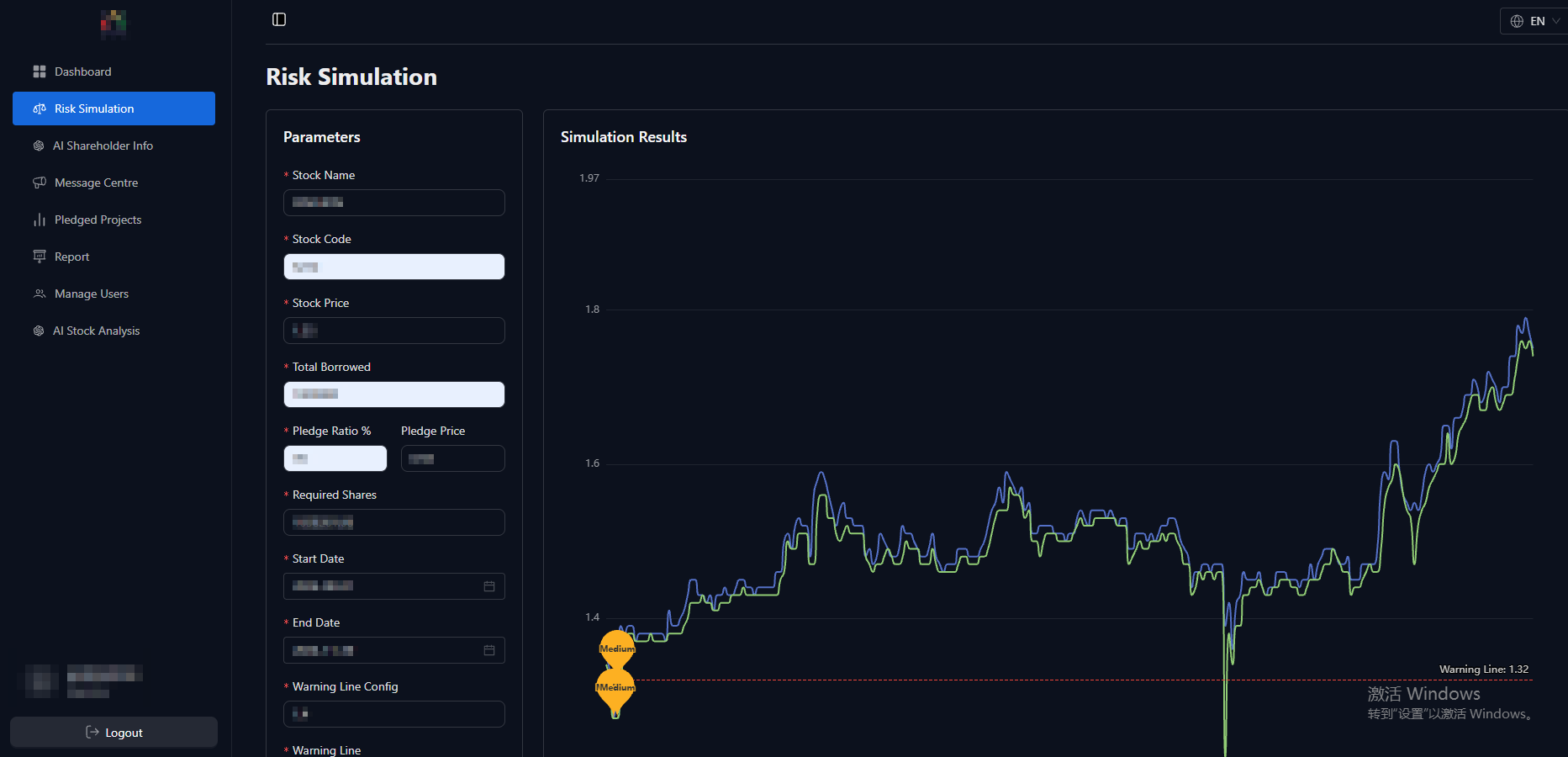Click into the Pledge Ratio % field

click(x=335, y=458)
